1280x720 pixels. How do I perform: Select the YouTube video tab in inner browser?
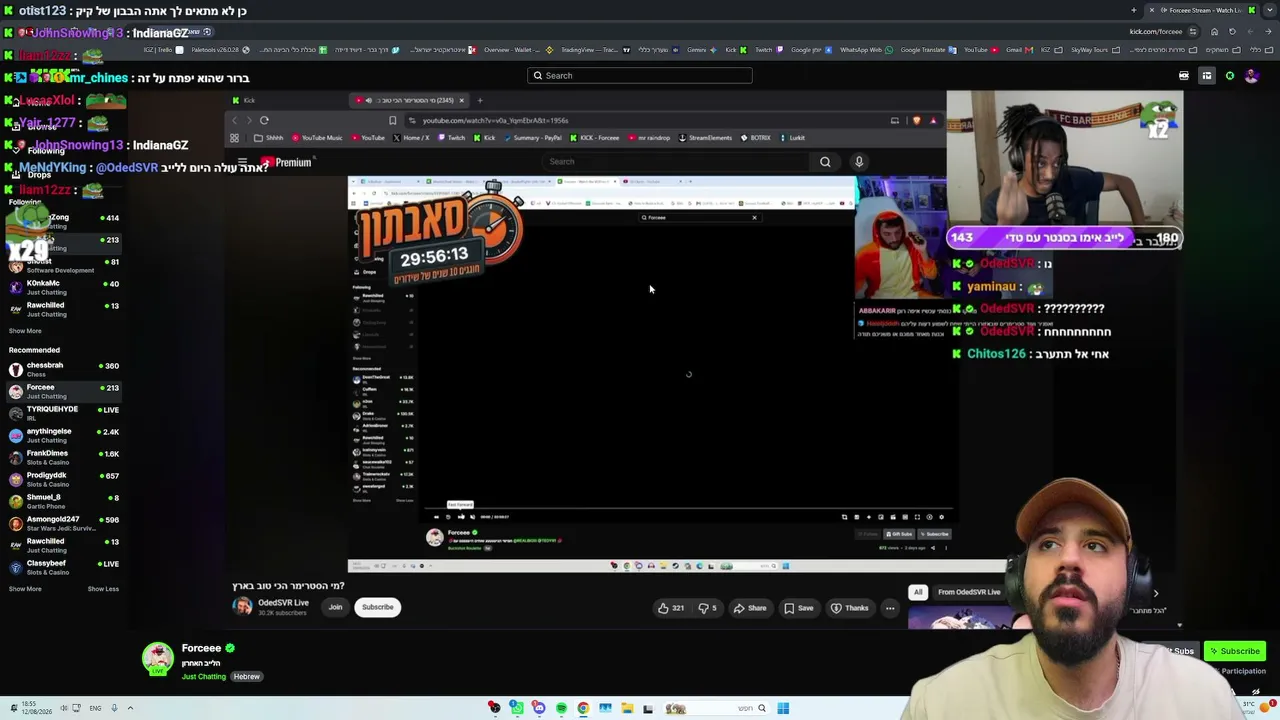(x=410, y=100)
